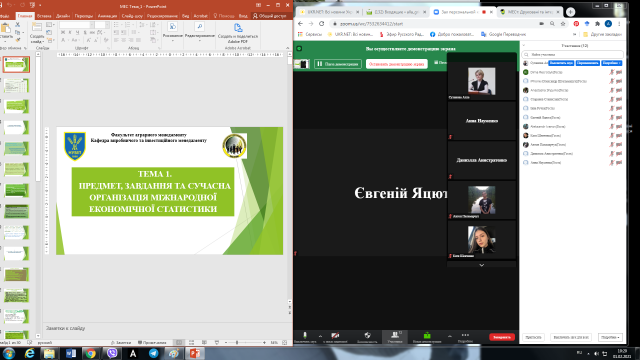Click zoom in plus icon in PowerPoint
Viewport: 640px width, 360px height.
click(264, 342)
